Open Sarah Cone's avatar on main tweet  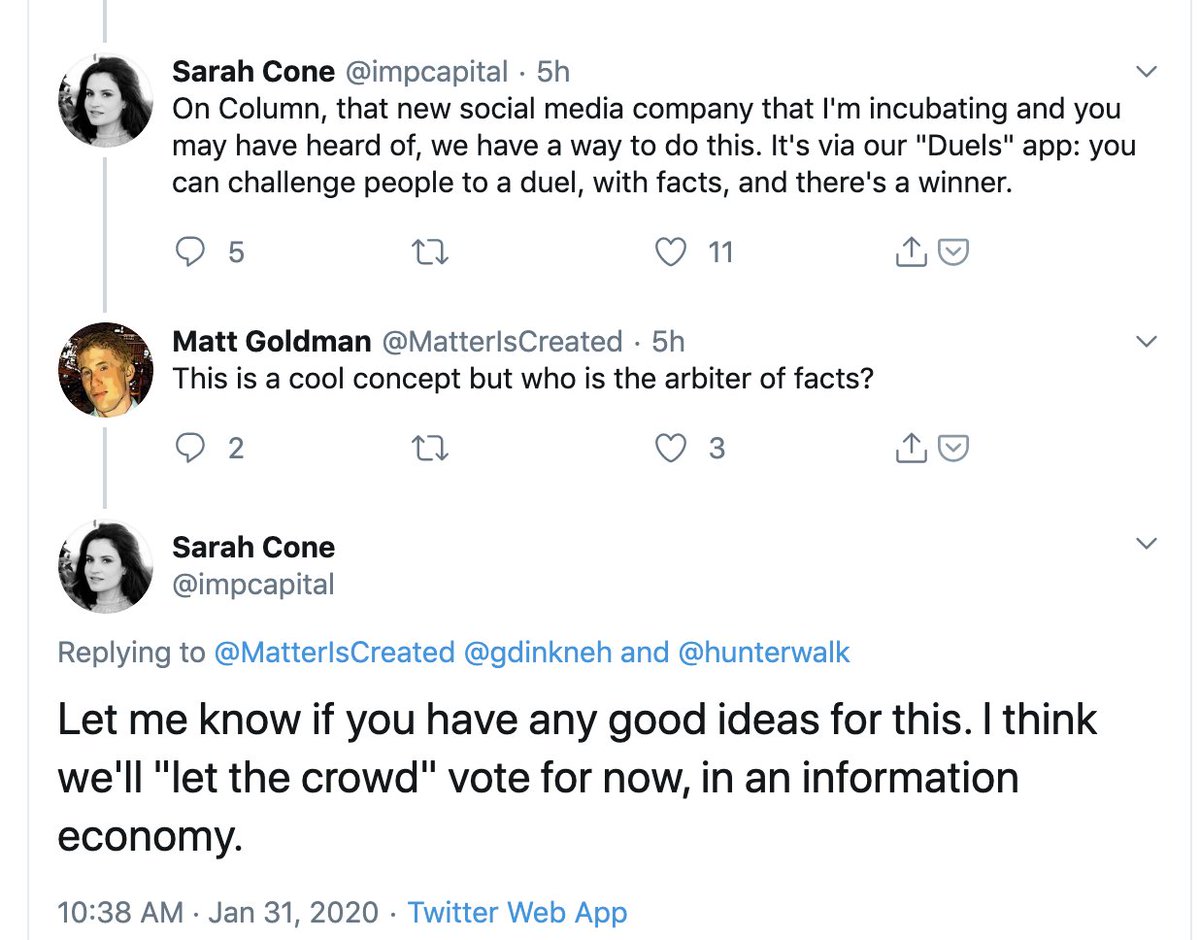[x=105, y=567]
